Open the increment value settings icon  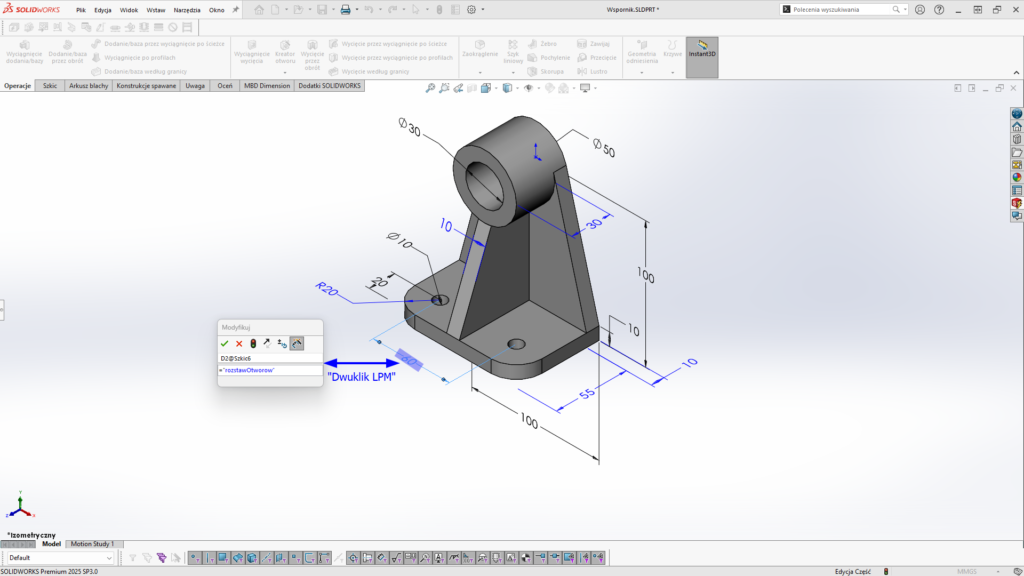(282, 343)
